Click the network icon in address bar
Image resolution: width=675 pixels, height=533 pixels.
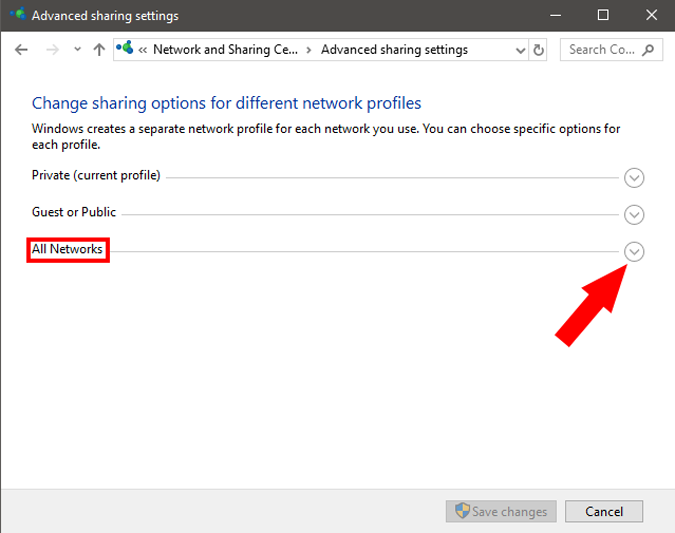tap(126, 49)
